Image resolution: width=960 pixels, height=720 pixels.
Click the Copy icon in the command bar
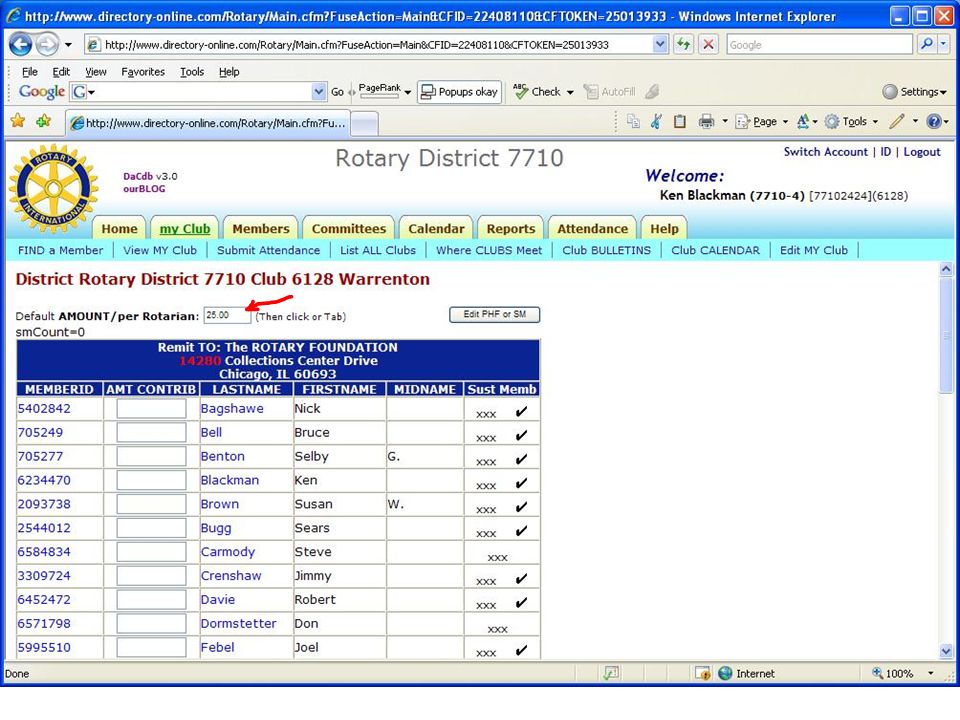[x=633, y=121]
